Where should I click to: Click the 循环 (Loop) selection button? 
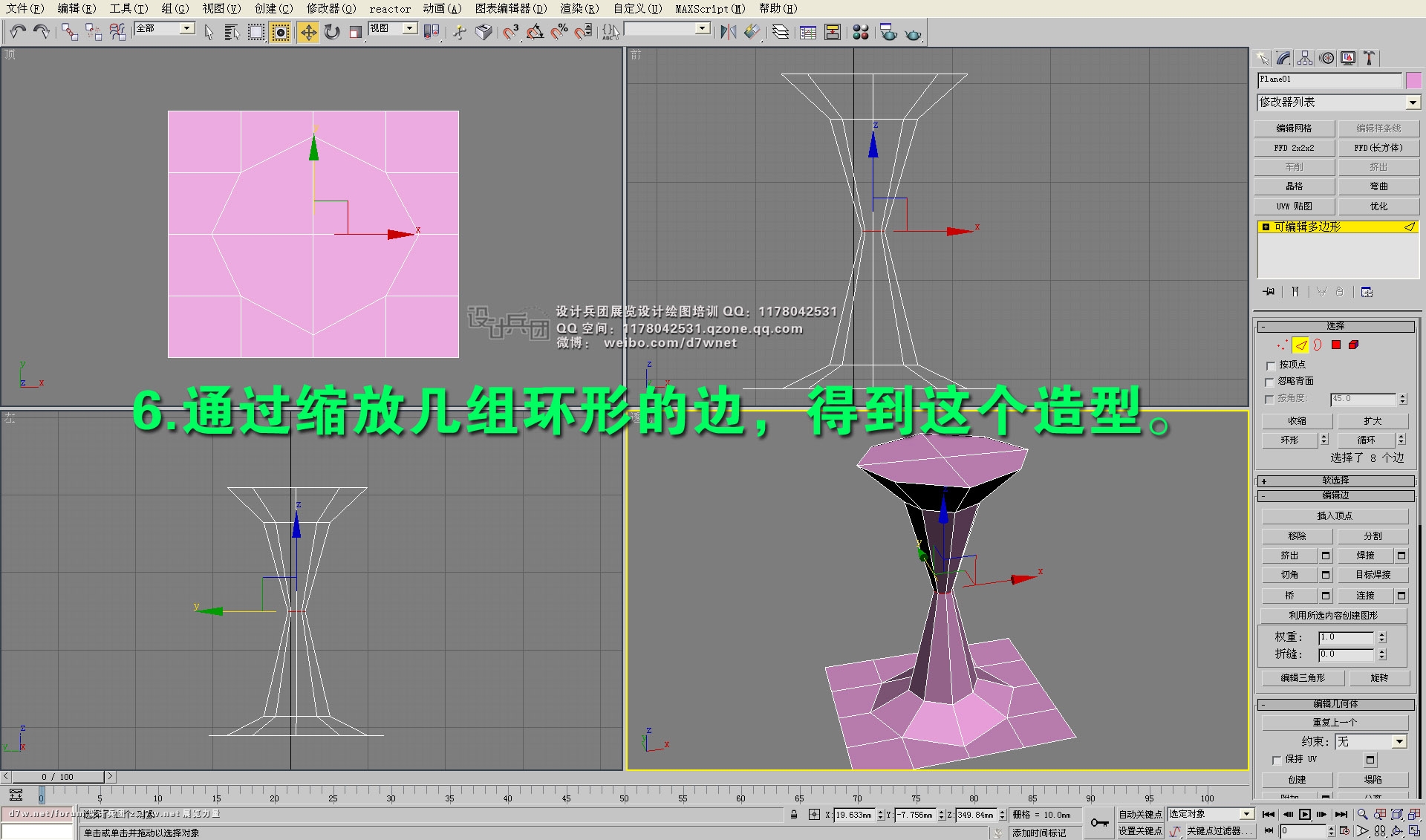[1366, 440]
